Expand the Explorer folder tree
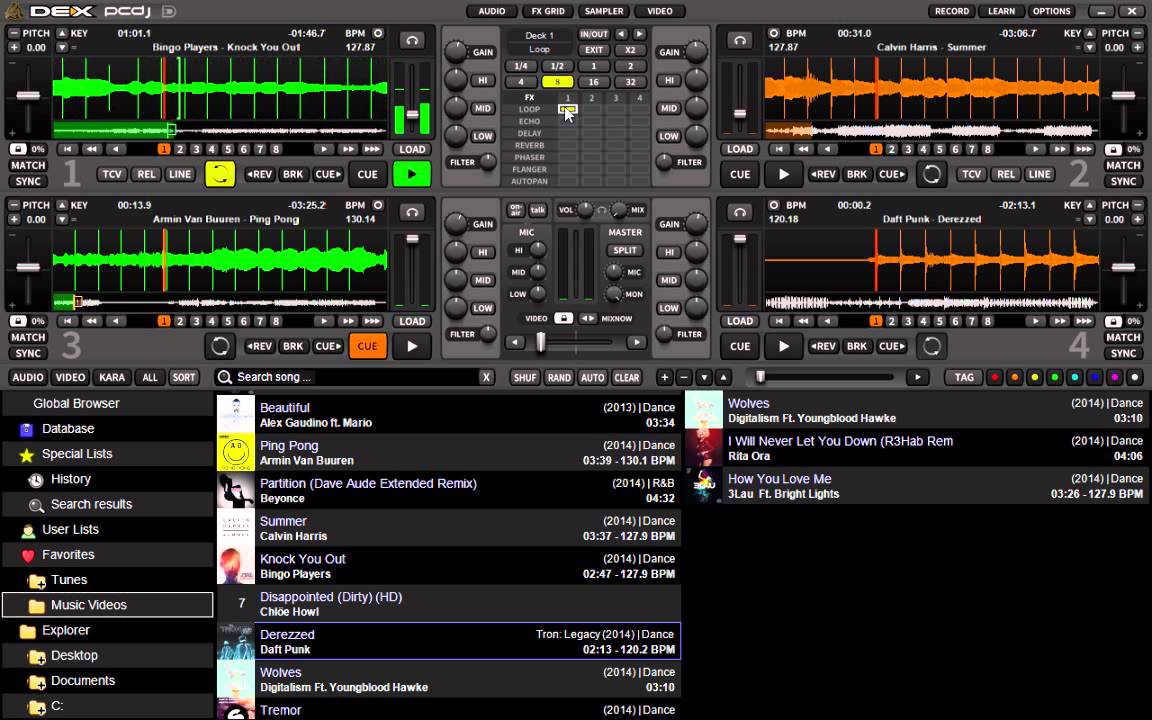The height and width of the screenshot is (720, 1152). click(66, 630)
